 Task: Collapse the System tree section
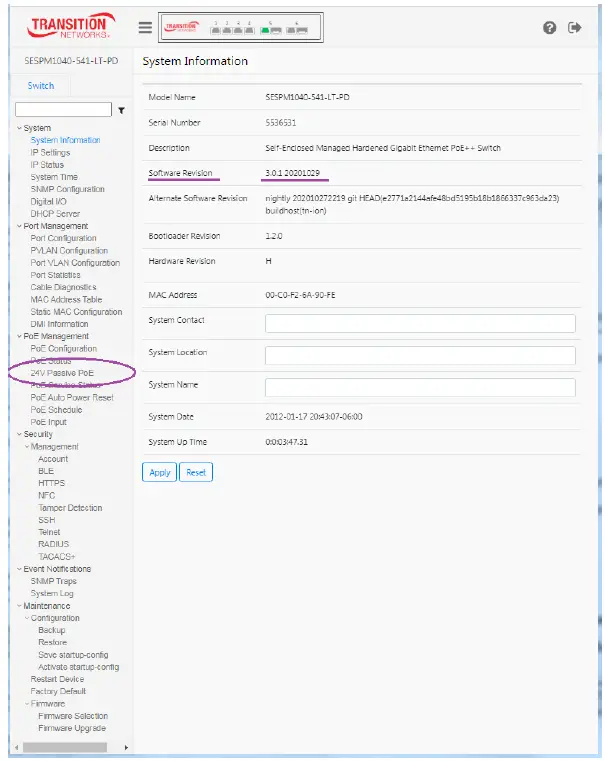pos(19,128)
